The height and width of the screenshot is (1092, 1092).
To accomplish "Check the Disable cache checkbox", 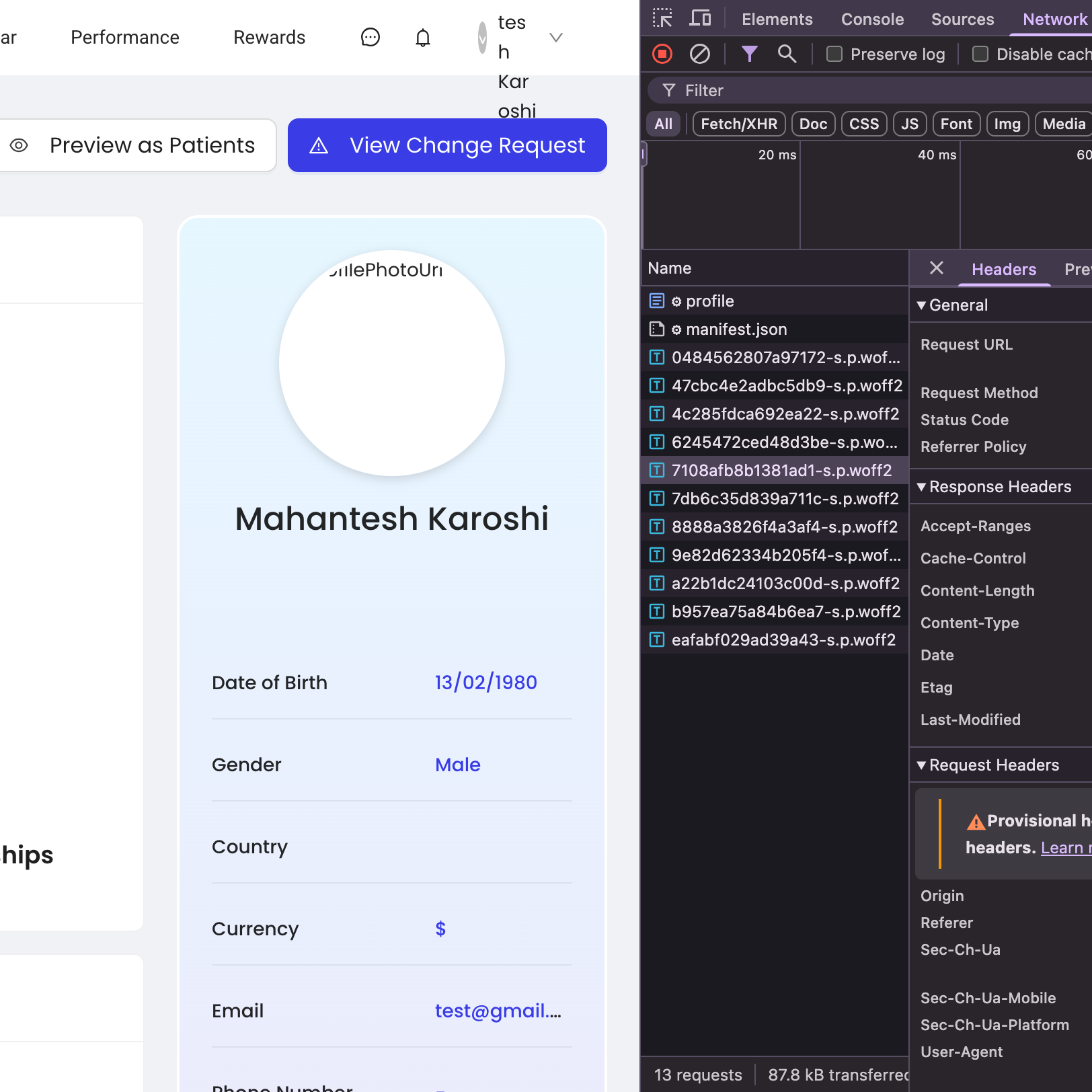I will click(980, 54).
